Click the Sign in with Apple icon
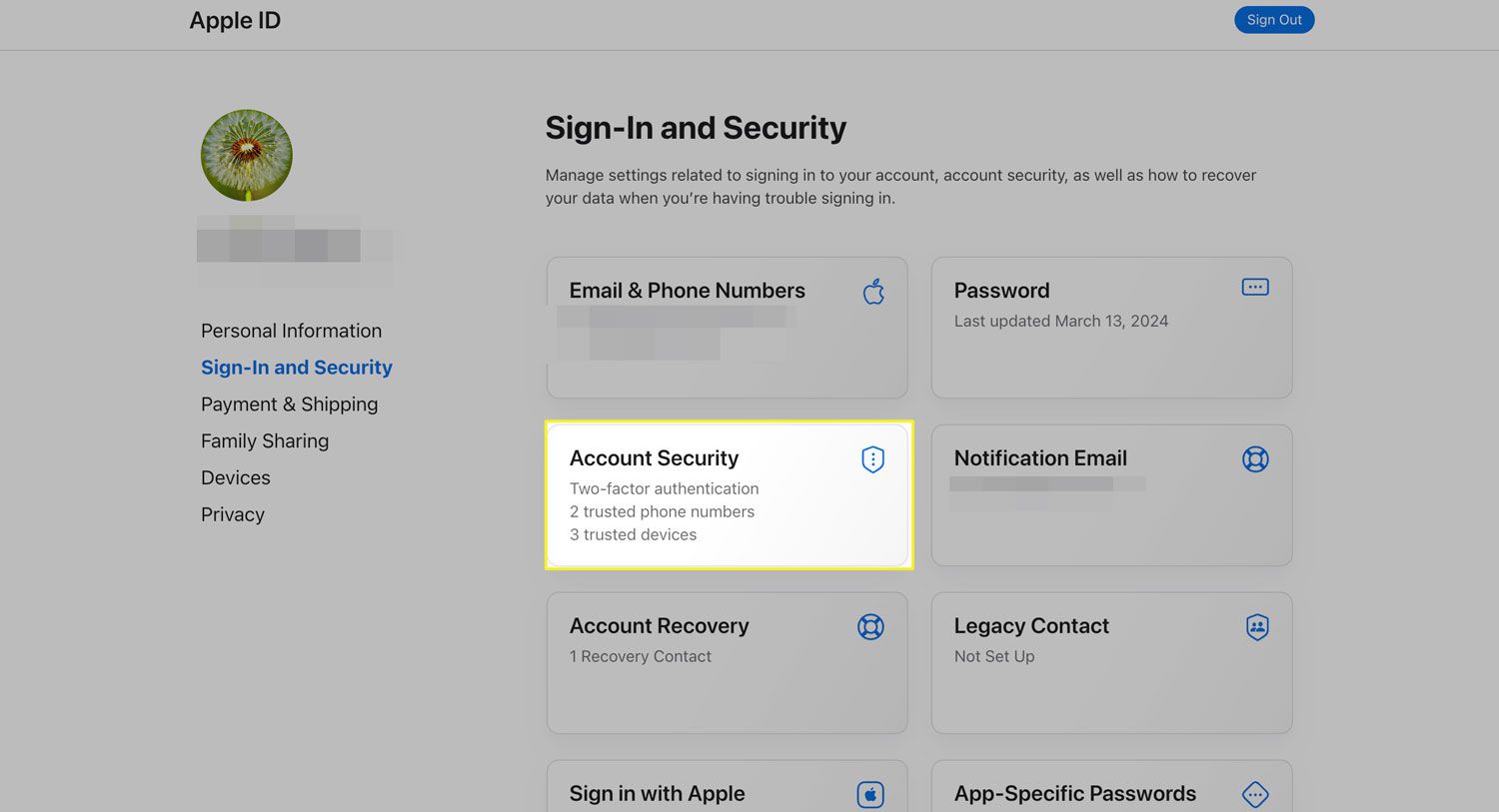The width and height of the screenshot is (1499, 812). click(870, 794)
